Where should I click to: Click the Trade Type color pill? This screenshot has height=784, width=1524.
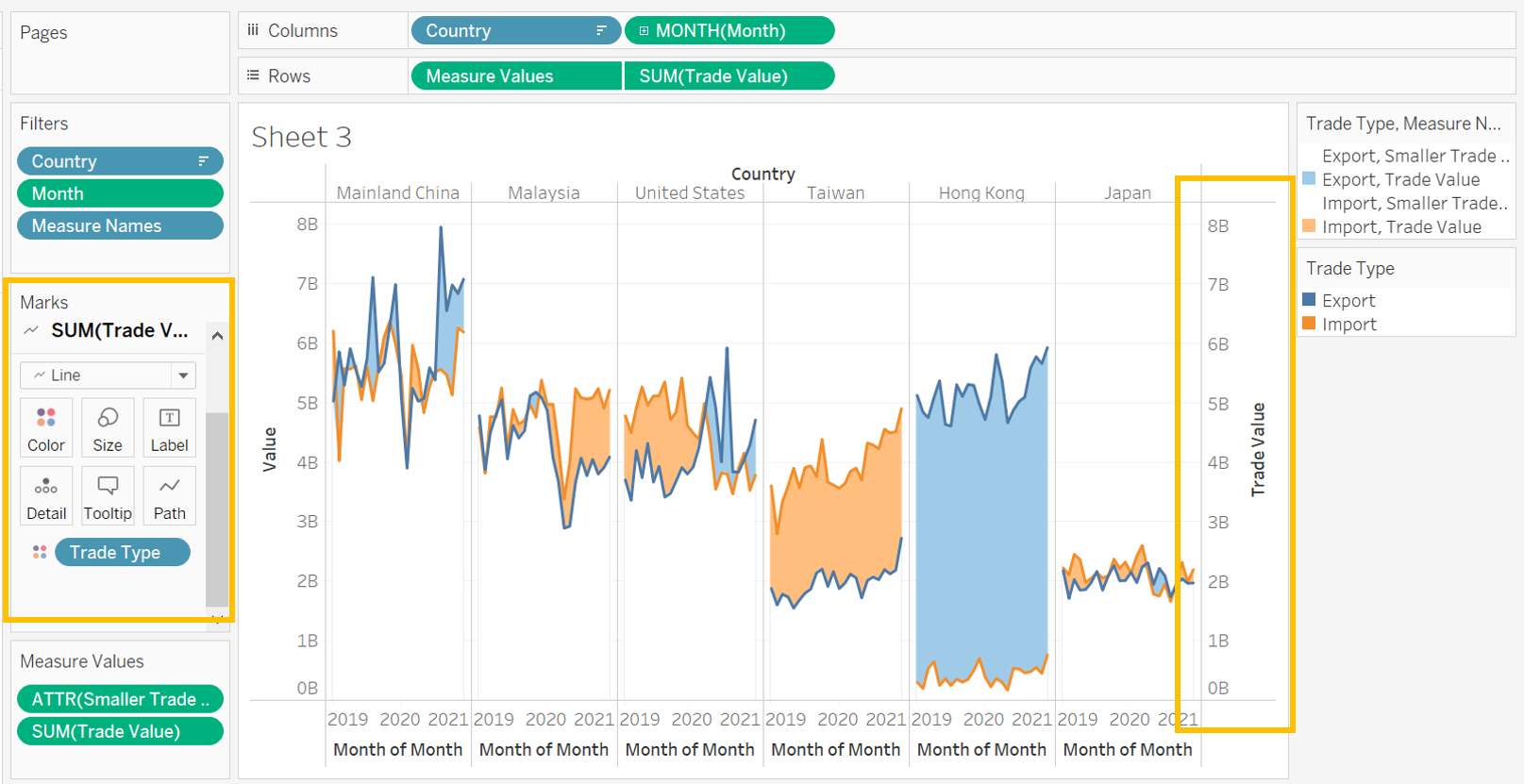[x=122, y=552]
